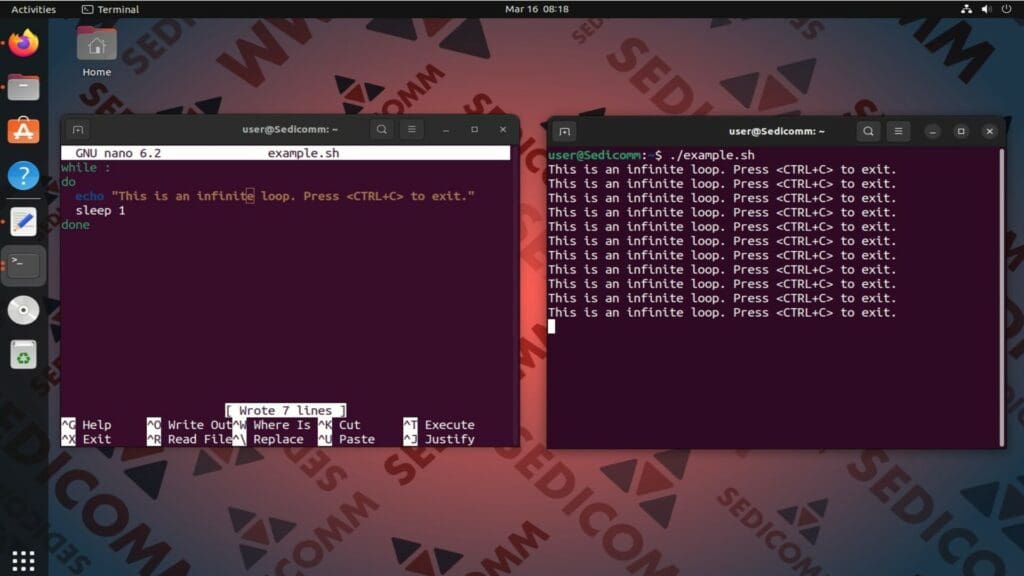The width and height of the screenshot is (1024, 576).
Task: Launch Ubuntu Software from the dock
Action: [x=24, y=131]
